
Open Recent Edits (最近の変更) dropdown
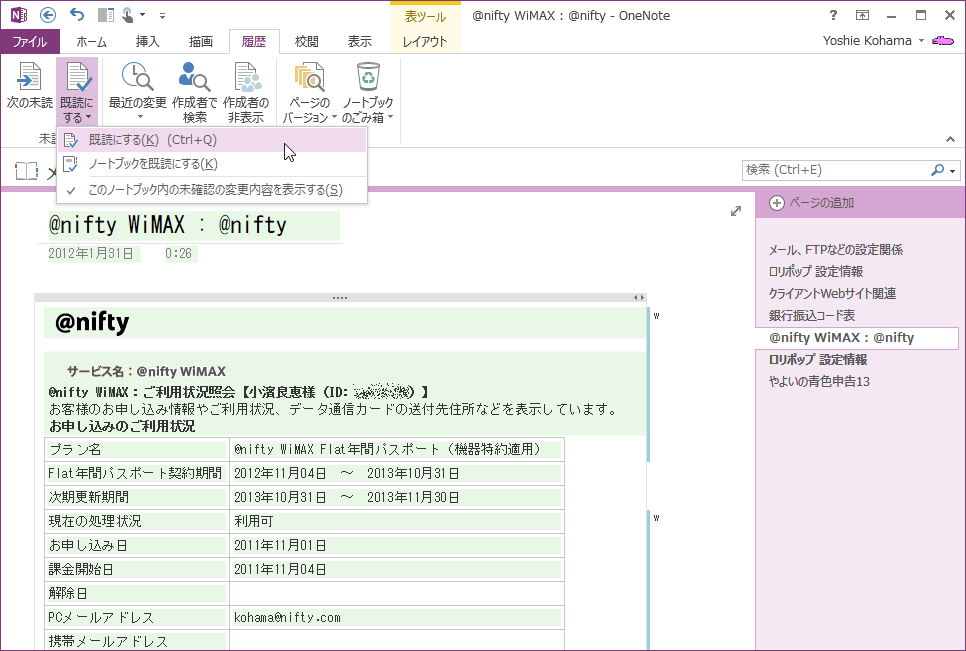tap(137, 92)
